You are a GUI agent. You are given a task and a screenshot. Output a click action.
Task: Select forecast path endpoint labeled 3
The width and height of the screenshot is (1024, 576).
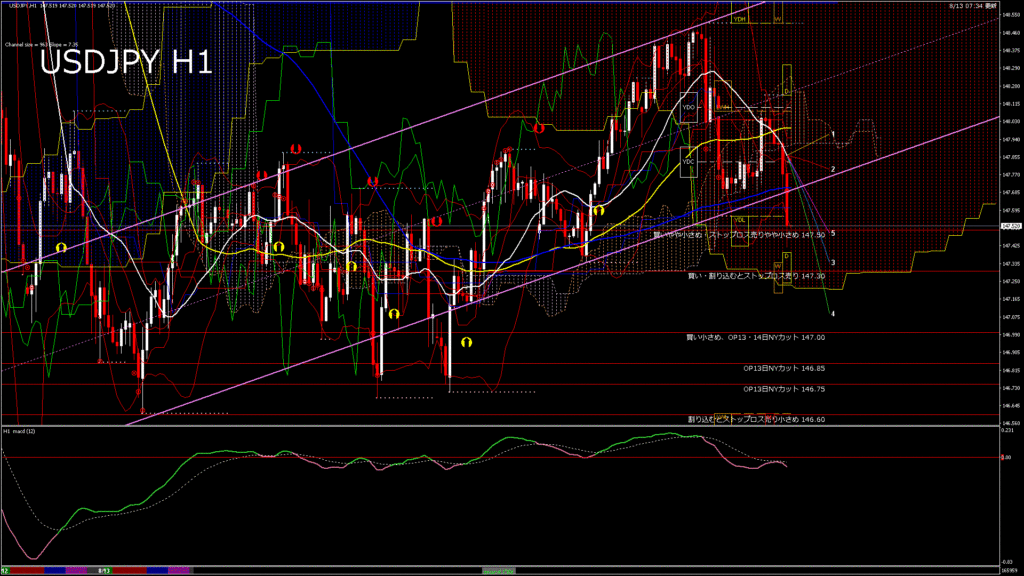[833, 262]
